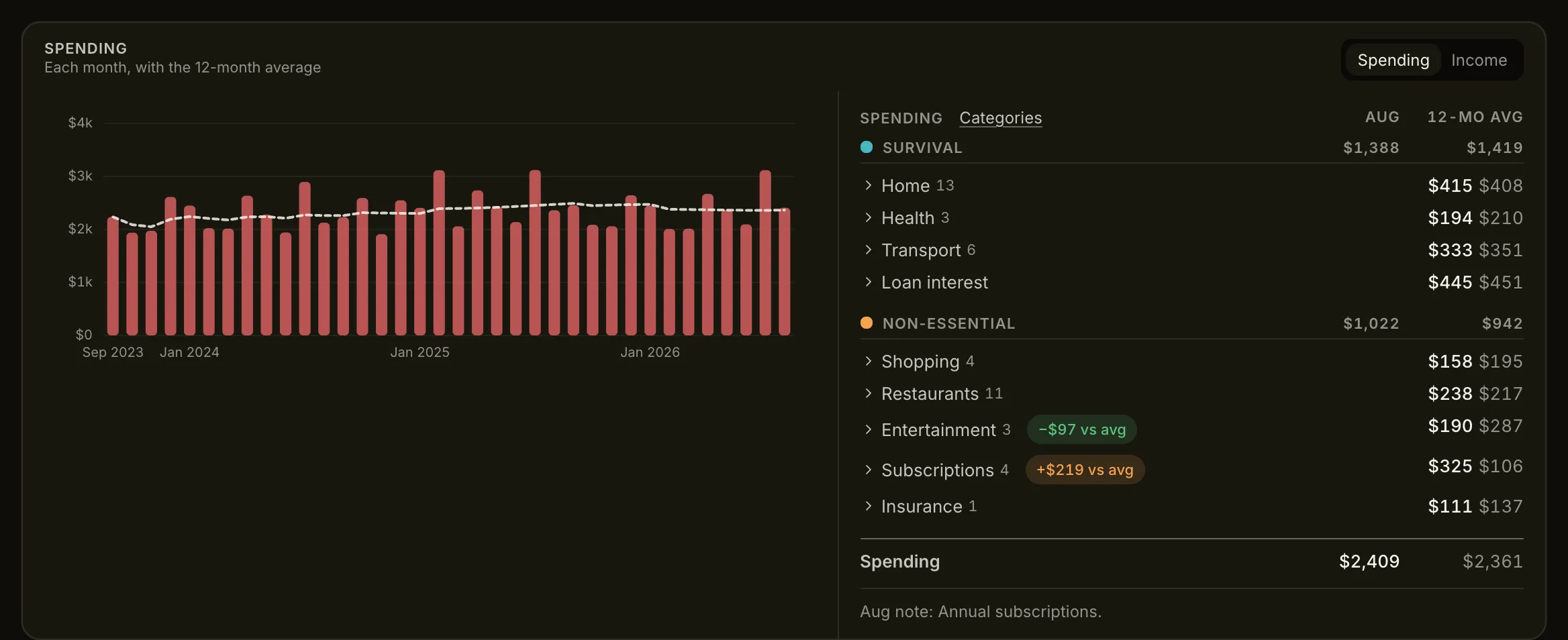1568x640 pixels.
Task: Click the Loan interest row label
Action: [934, 282]
